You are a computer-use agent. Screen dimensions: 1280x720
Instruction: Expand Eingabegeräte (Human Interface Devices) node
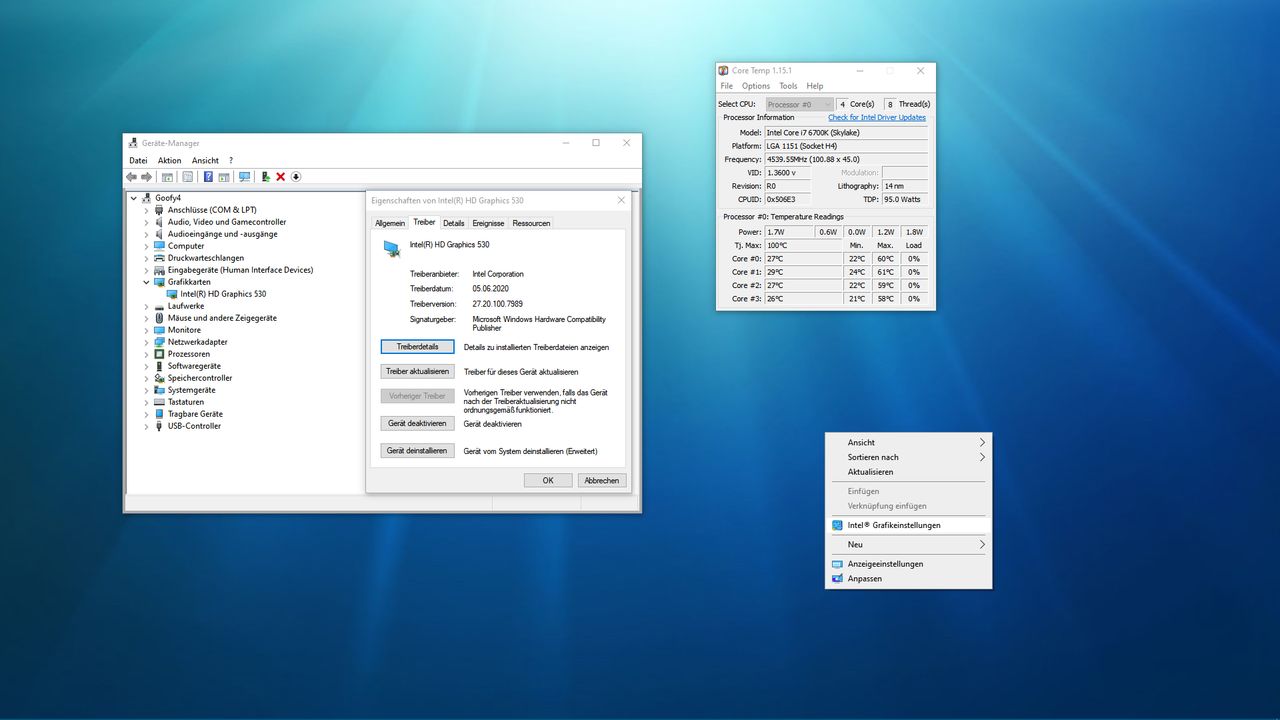147,270
